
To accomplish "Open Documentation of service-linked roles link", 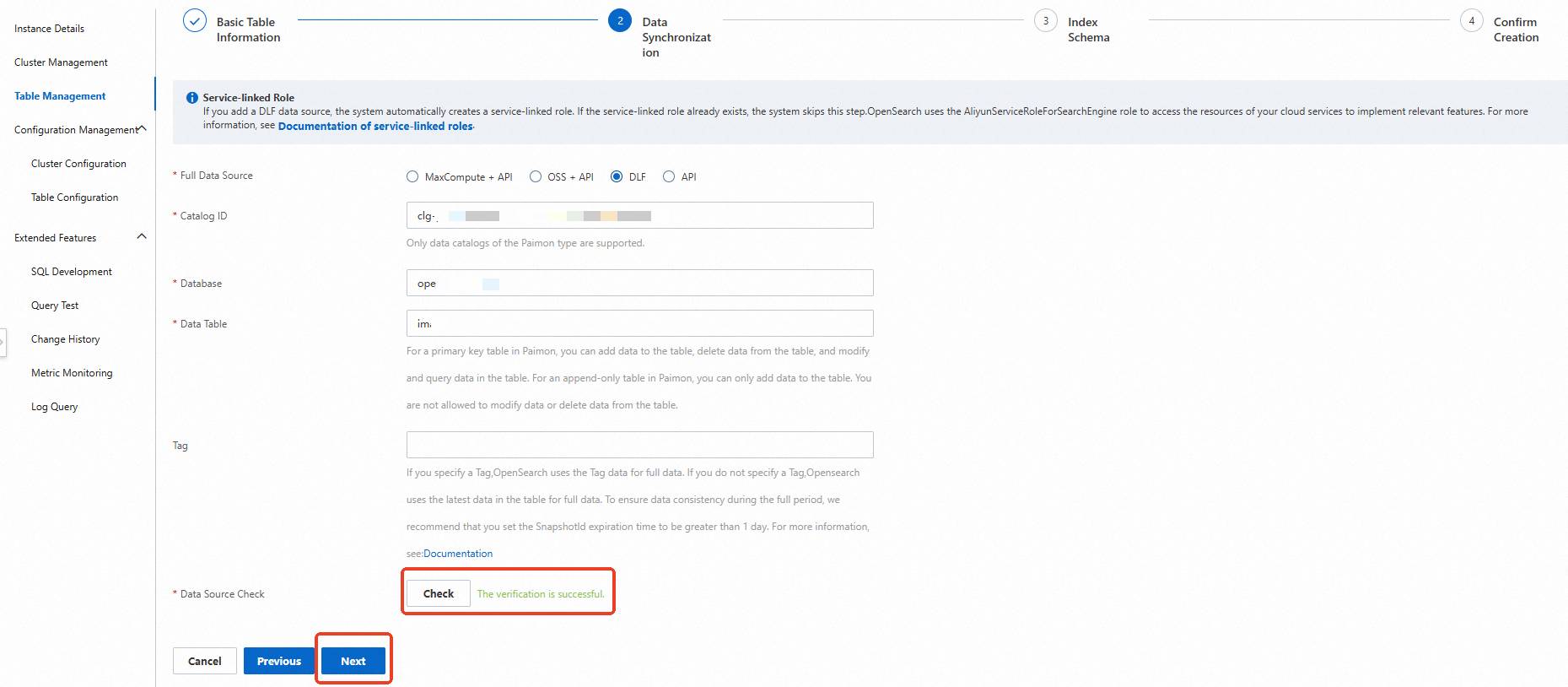I will tap(375, 127).
